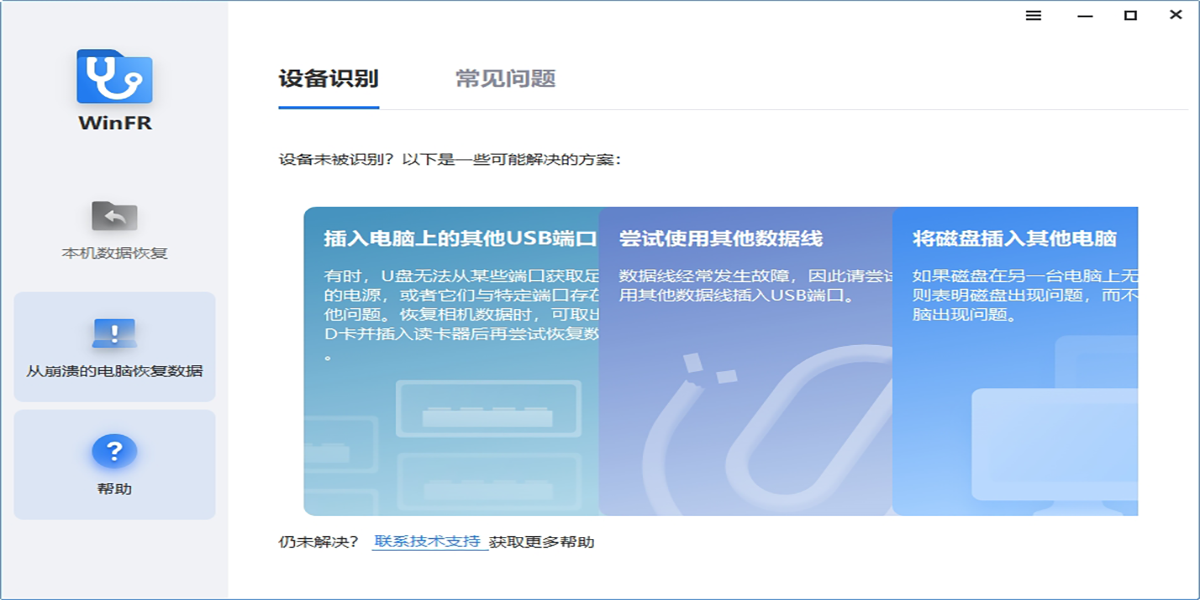Click the 从崩溃的电脑恢复数据 label
Image resolution: width=1200 pixels, height=600 pixels.
(x=114, y=371)
